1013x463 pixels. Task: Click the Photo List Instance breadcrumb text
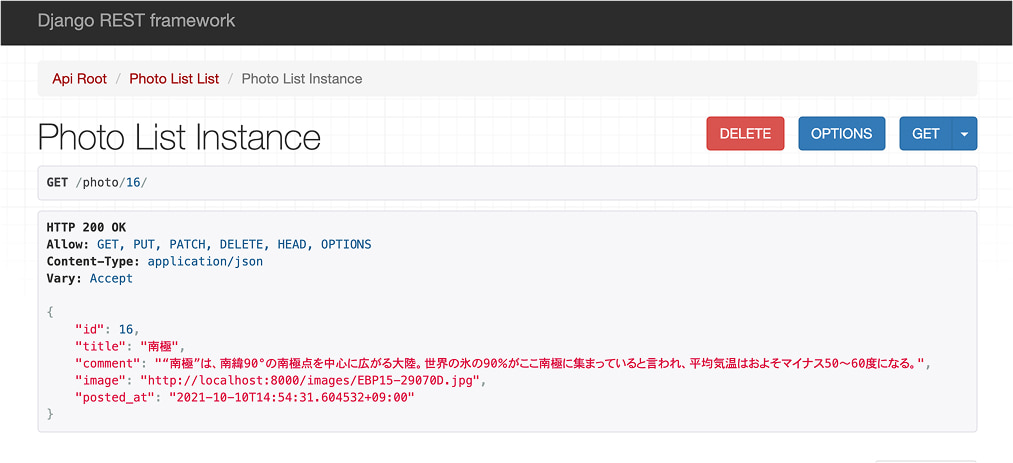click(x=302, y=79)
